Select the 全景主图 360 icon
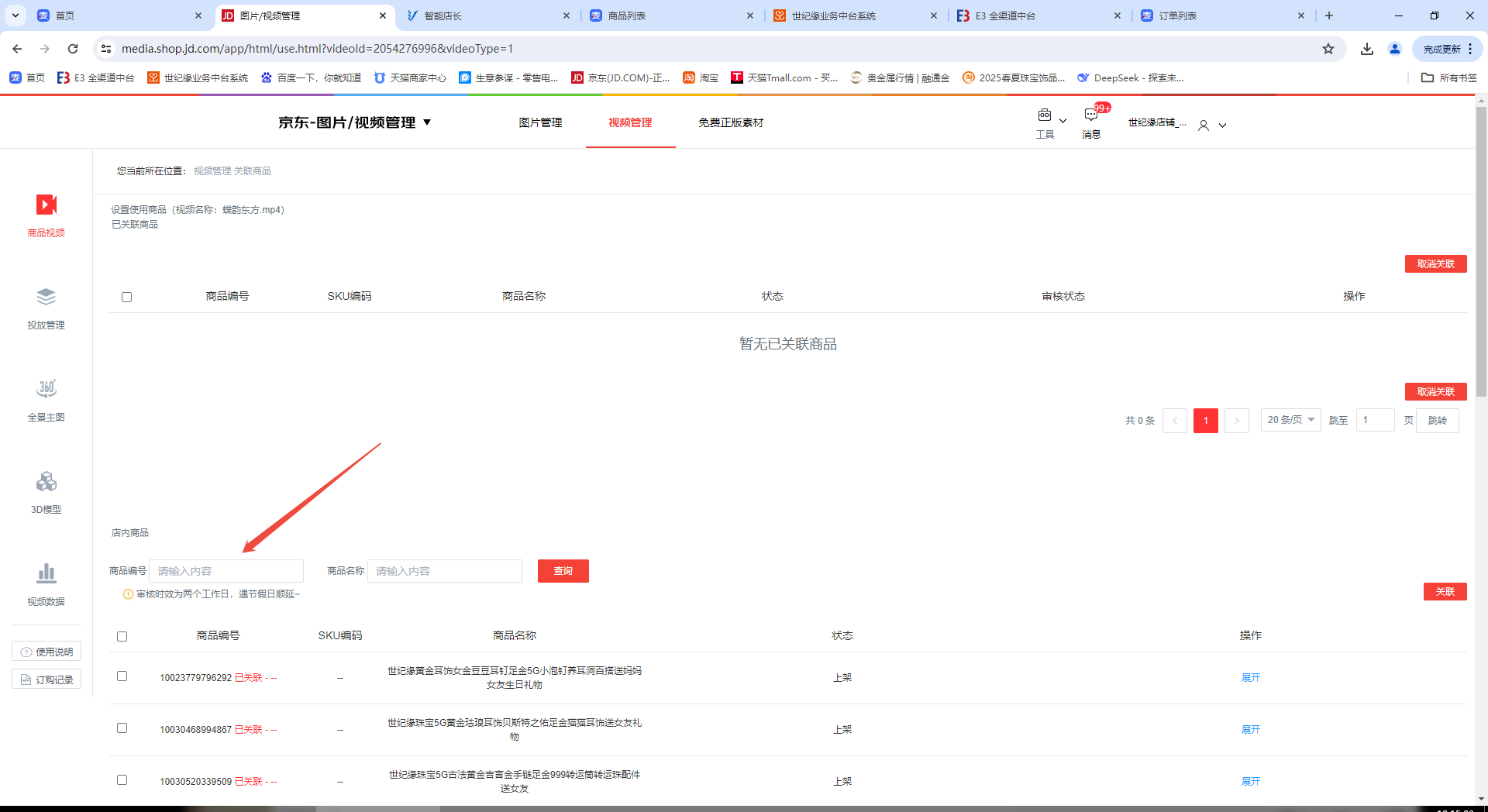Image resolution: width=1488 pixels, height=812 pixels. [x=46, y=389]
